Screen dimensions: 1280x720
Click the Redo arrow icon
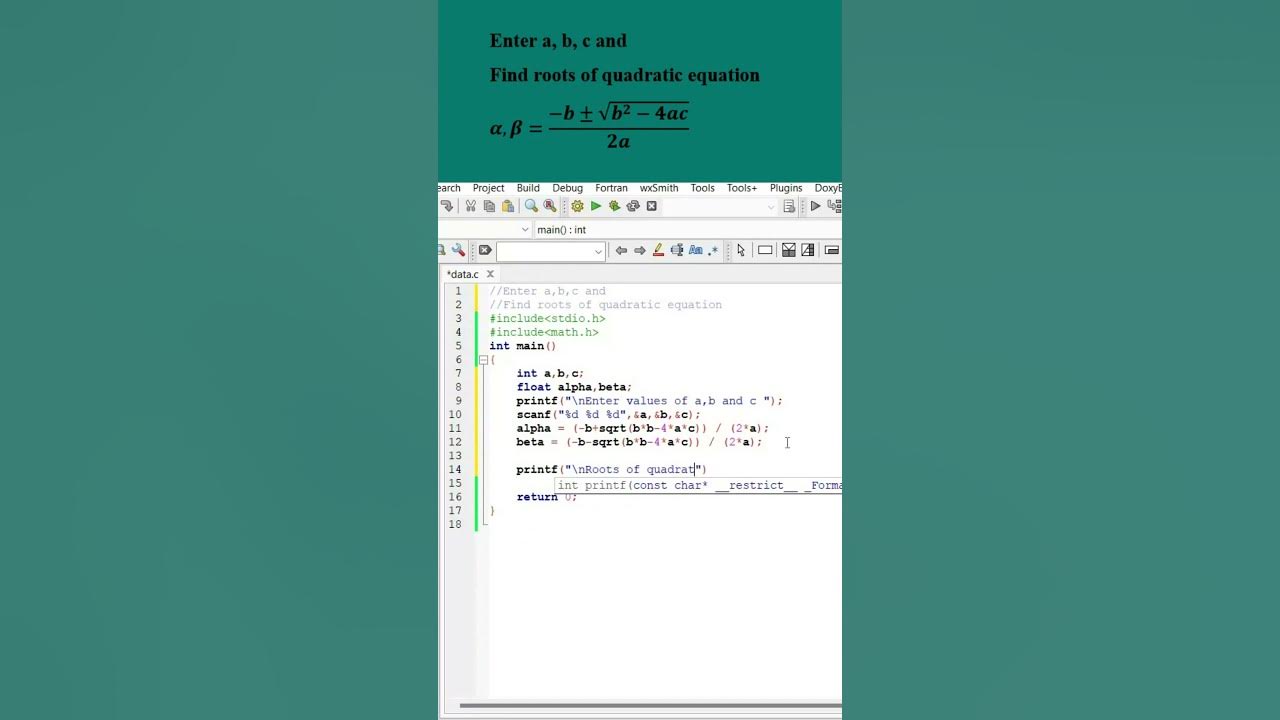[x=446, y=206]
